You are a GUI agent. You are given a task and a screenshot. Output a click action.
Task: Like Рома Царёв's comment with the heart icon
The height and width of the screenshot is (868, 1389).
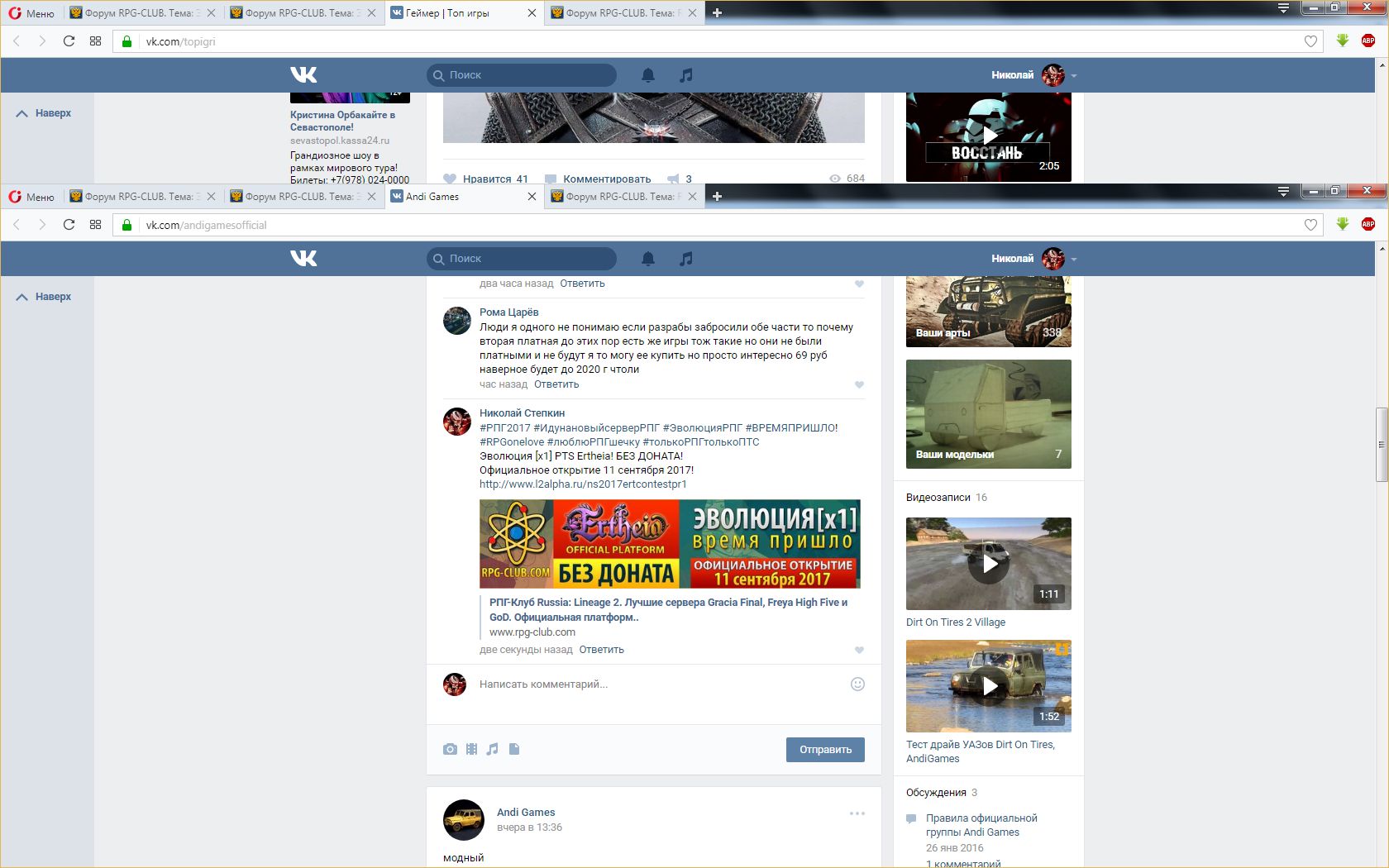tap(859, 384)
